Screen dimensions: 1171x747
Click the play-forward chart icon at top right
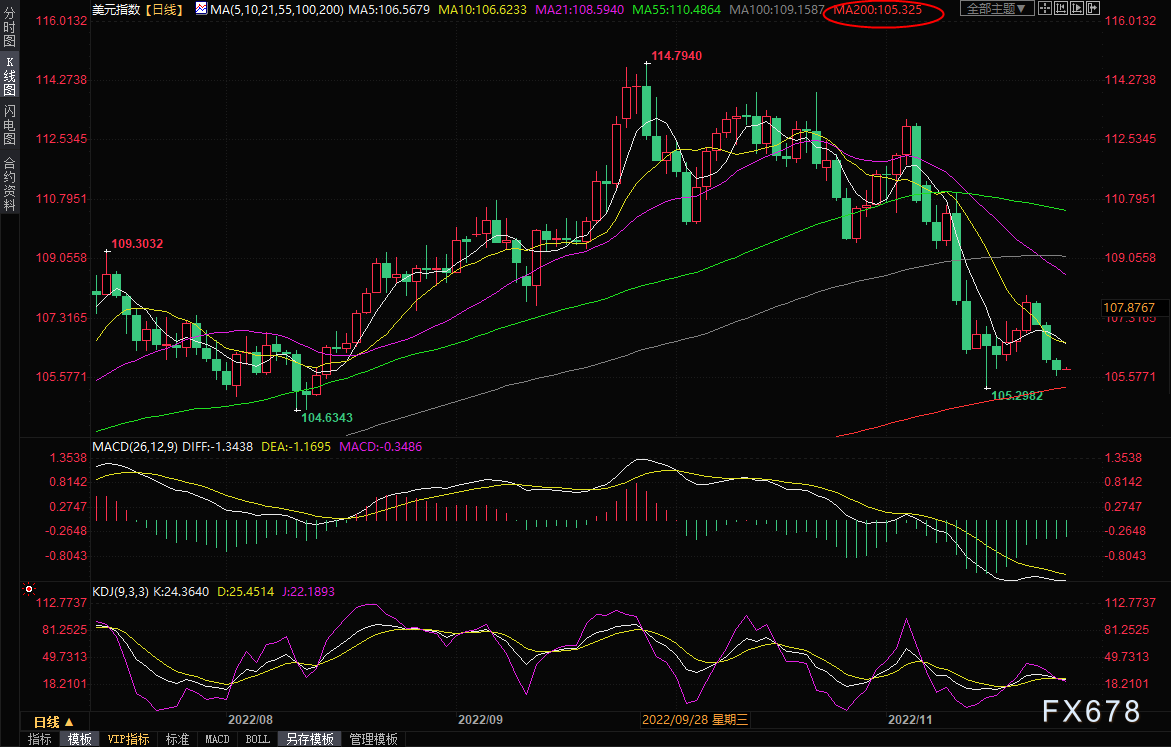click(1079, 9)
